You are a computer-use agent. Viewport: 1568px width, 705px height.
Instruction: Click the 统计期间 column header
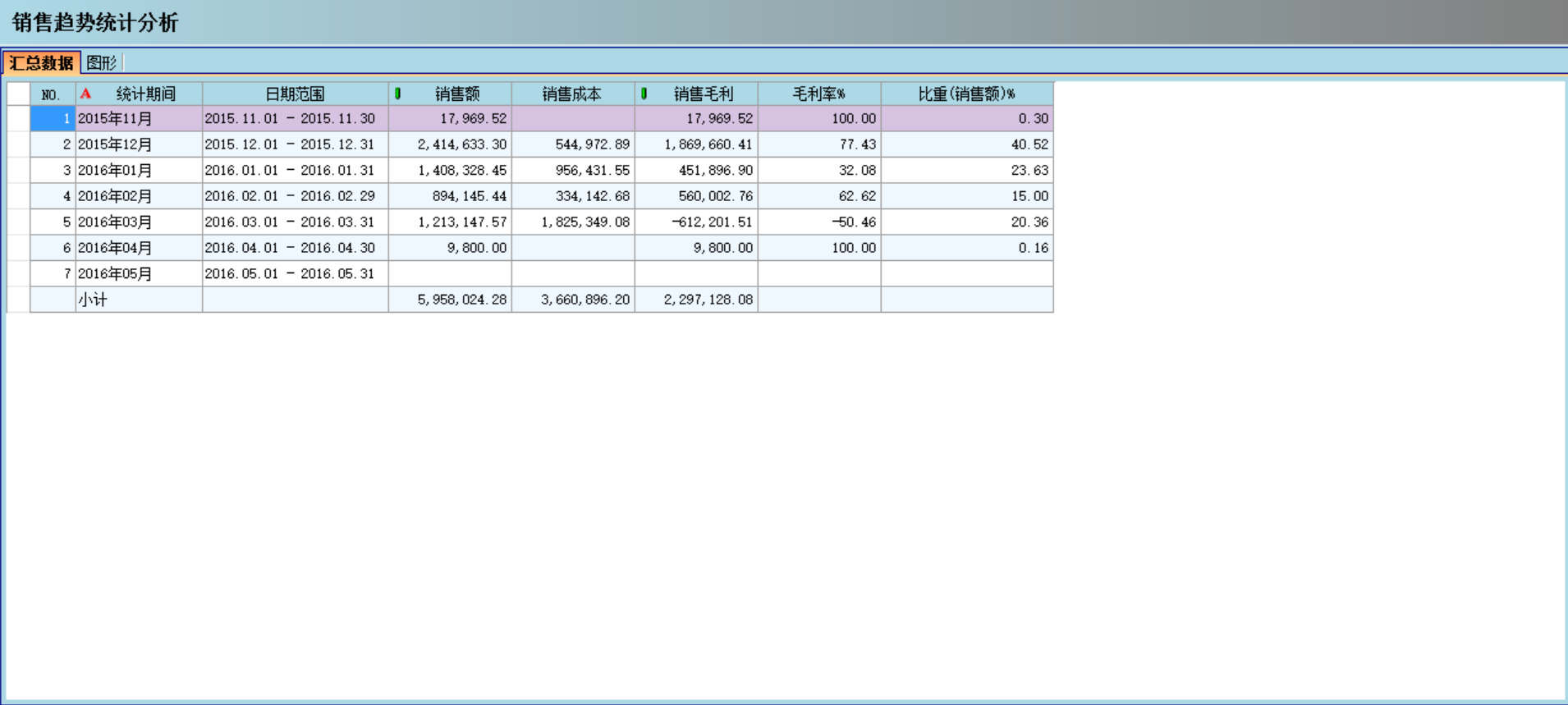coord(139,94)
